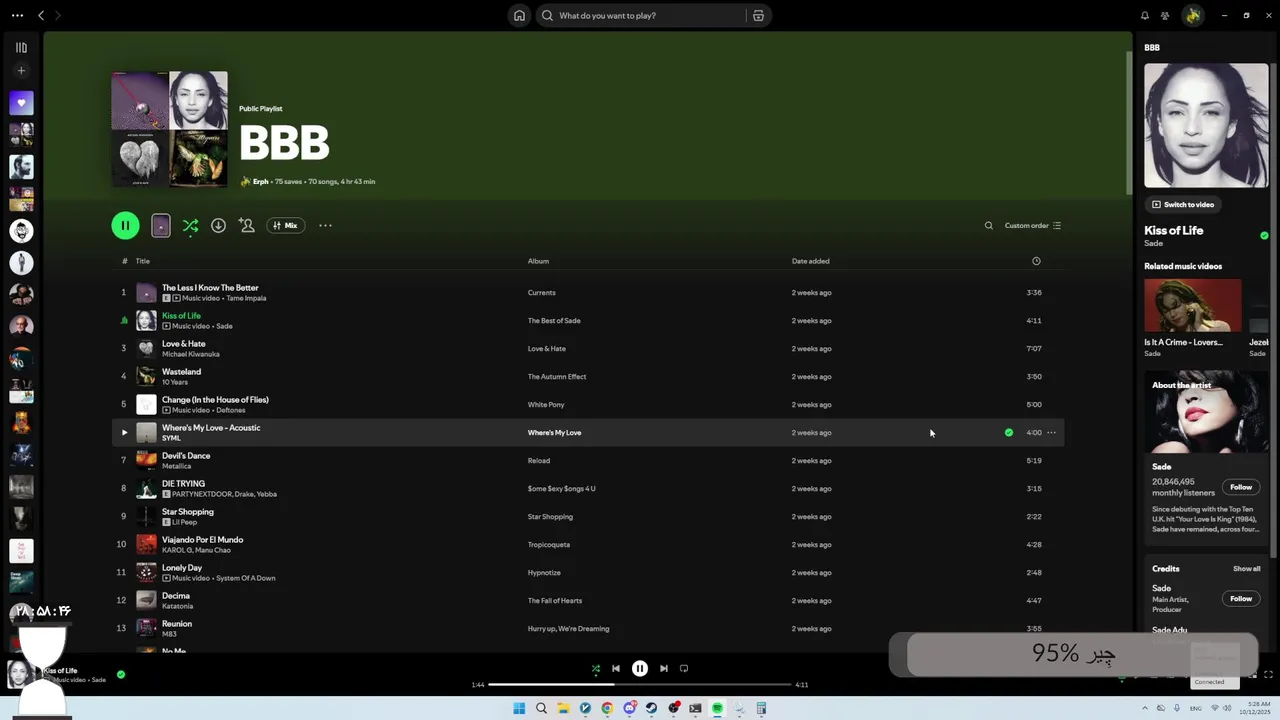1280x720 pixels.
Task: Toggle saved checkmark in Now Playing panel
Action: pos(1264,235)
